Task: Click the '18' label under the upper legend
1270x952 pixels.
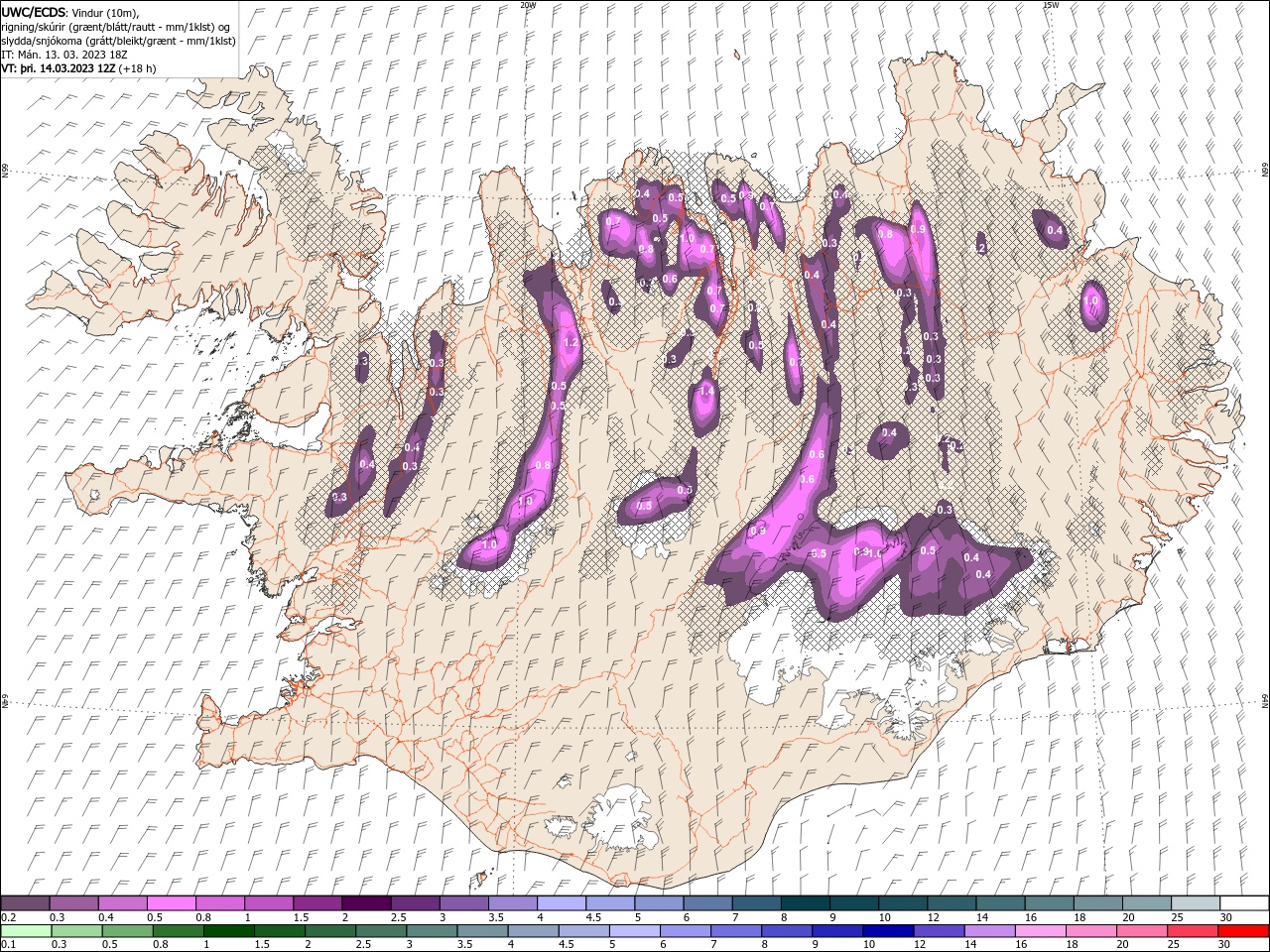Action: [x=1080, y=917]
